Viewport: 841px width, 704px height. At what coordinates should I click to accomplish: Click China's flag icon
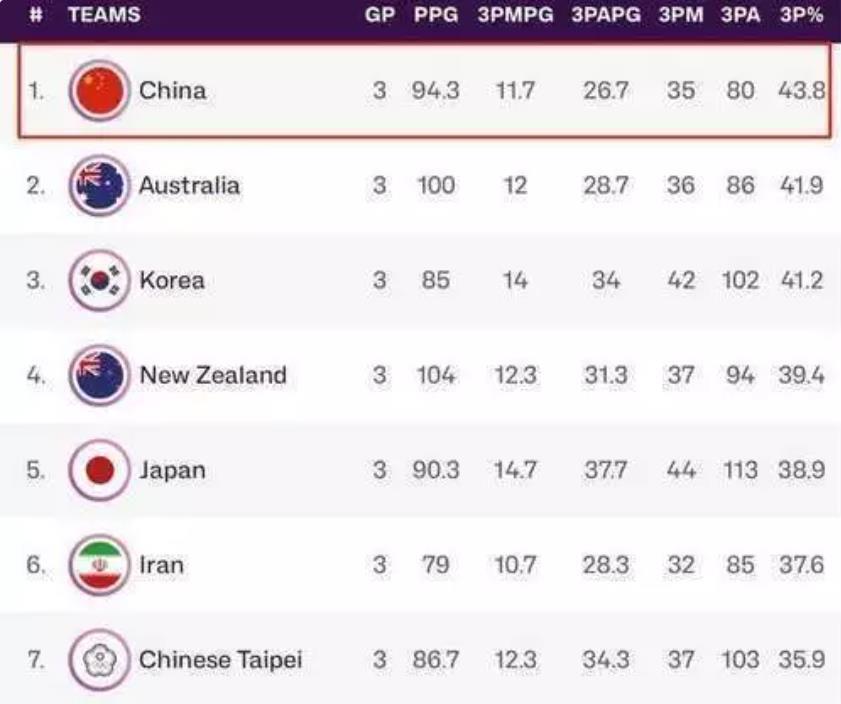(100, 90)
